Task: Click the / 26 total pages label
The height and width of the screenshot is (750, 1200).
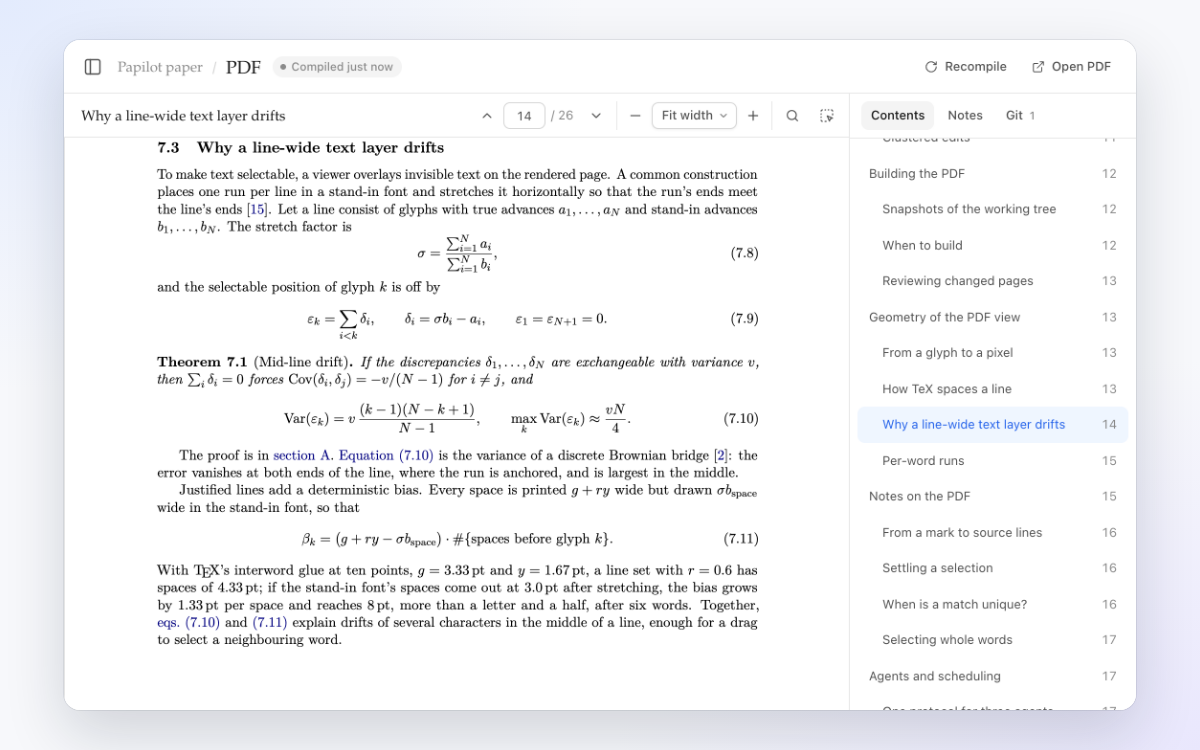Action: pos(562,116)
